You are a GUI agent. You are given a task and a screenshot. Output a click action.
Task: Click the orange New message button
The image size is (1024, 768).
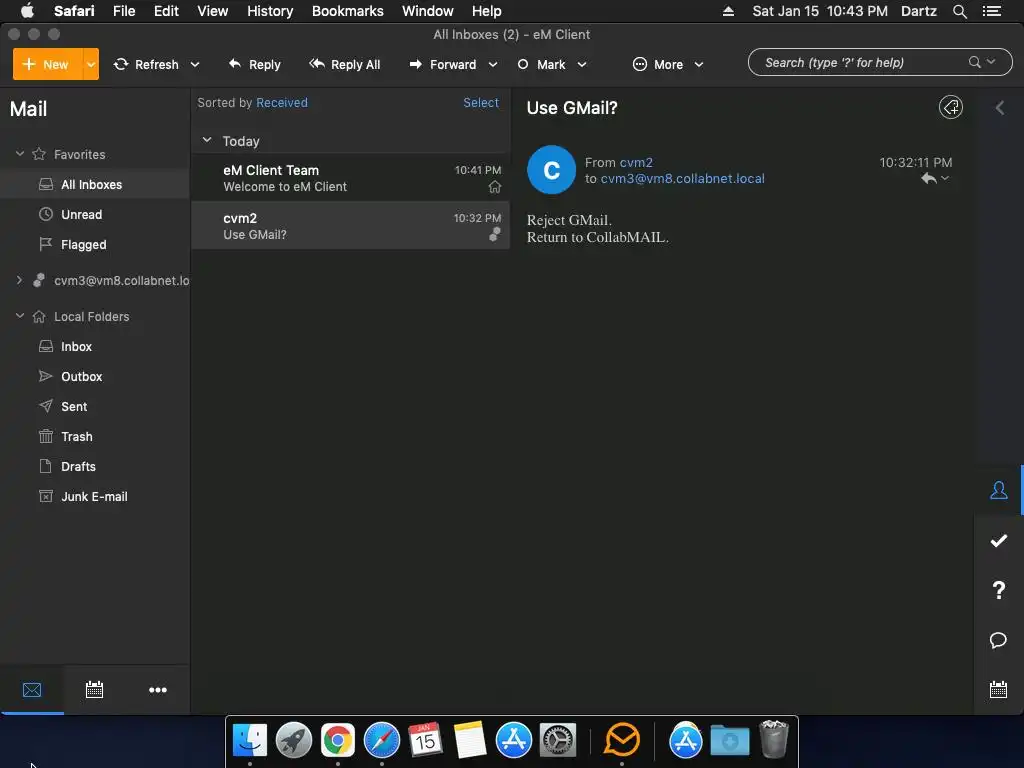point(48,64)
